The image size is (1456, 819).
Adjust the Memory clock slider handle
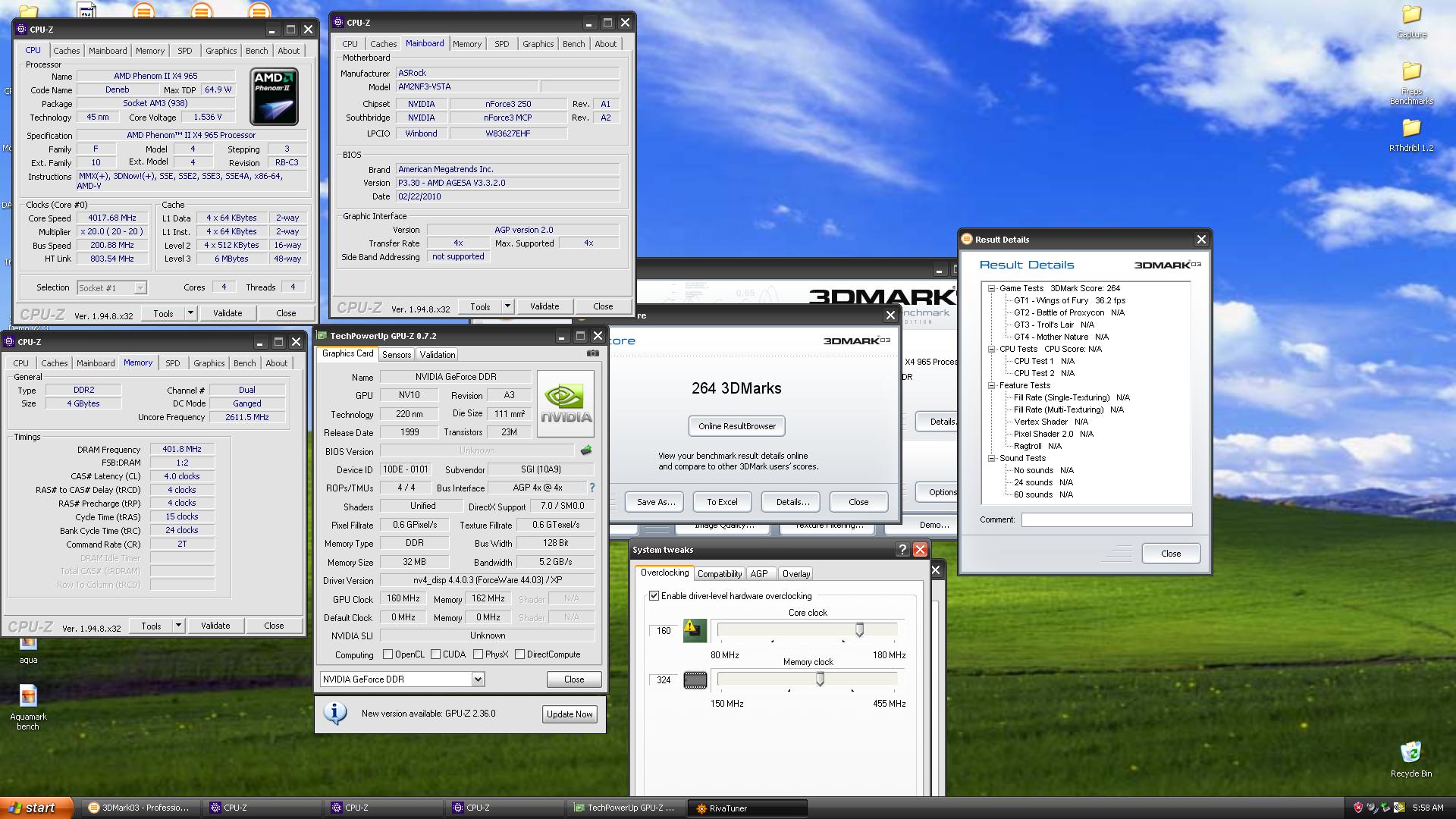[820, 679]
